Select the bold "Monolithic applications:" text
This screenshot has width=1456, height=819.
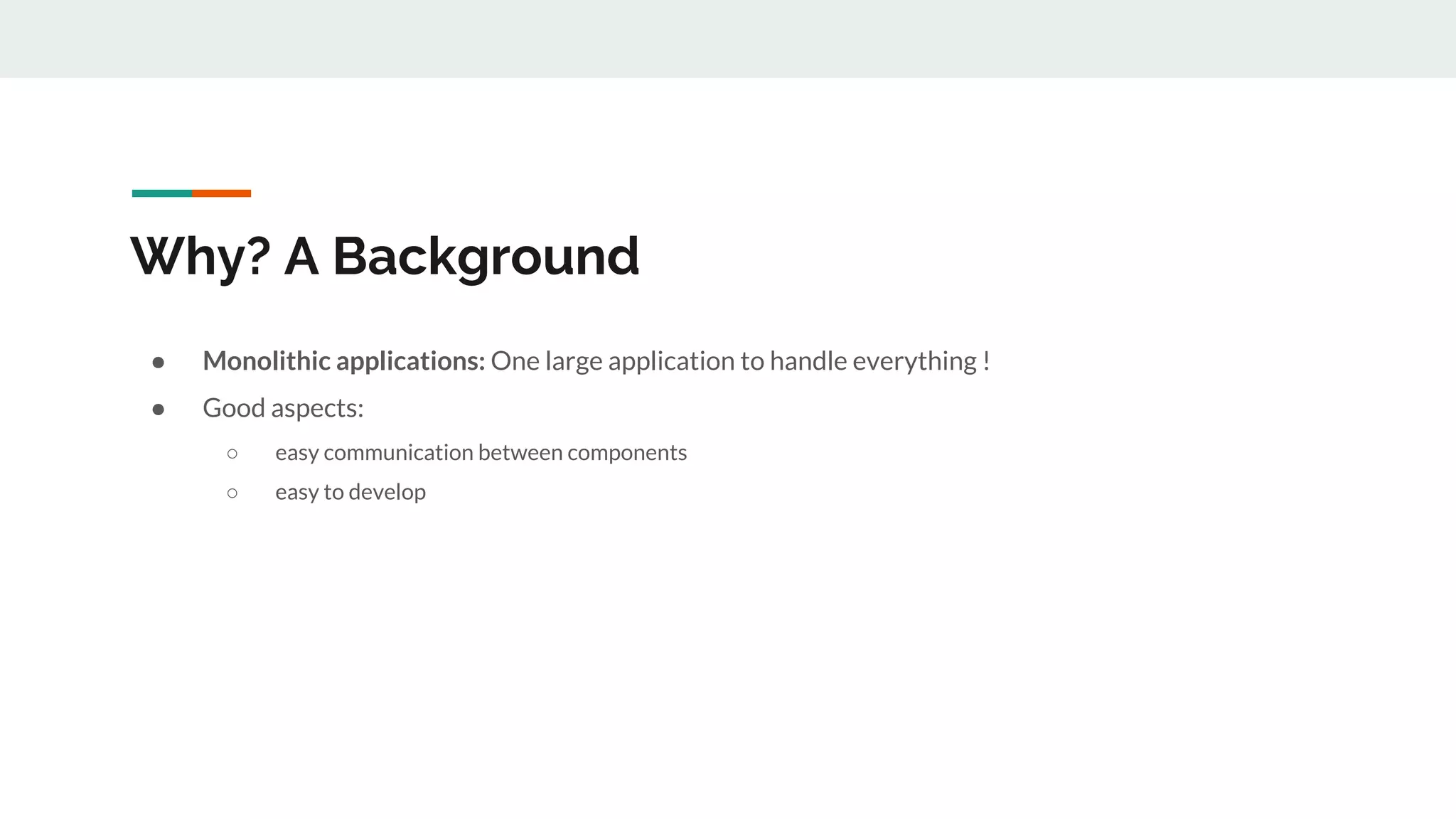point(343,362)
